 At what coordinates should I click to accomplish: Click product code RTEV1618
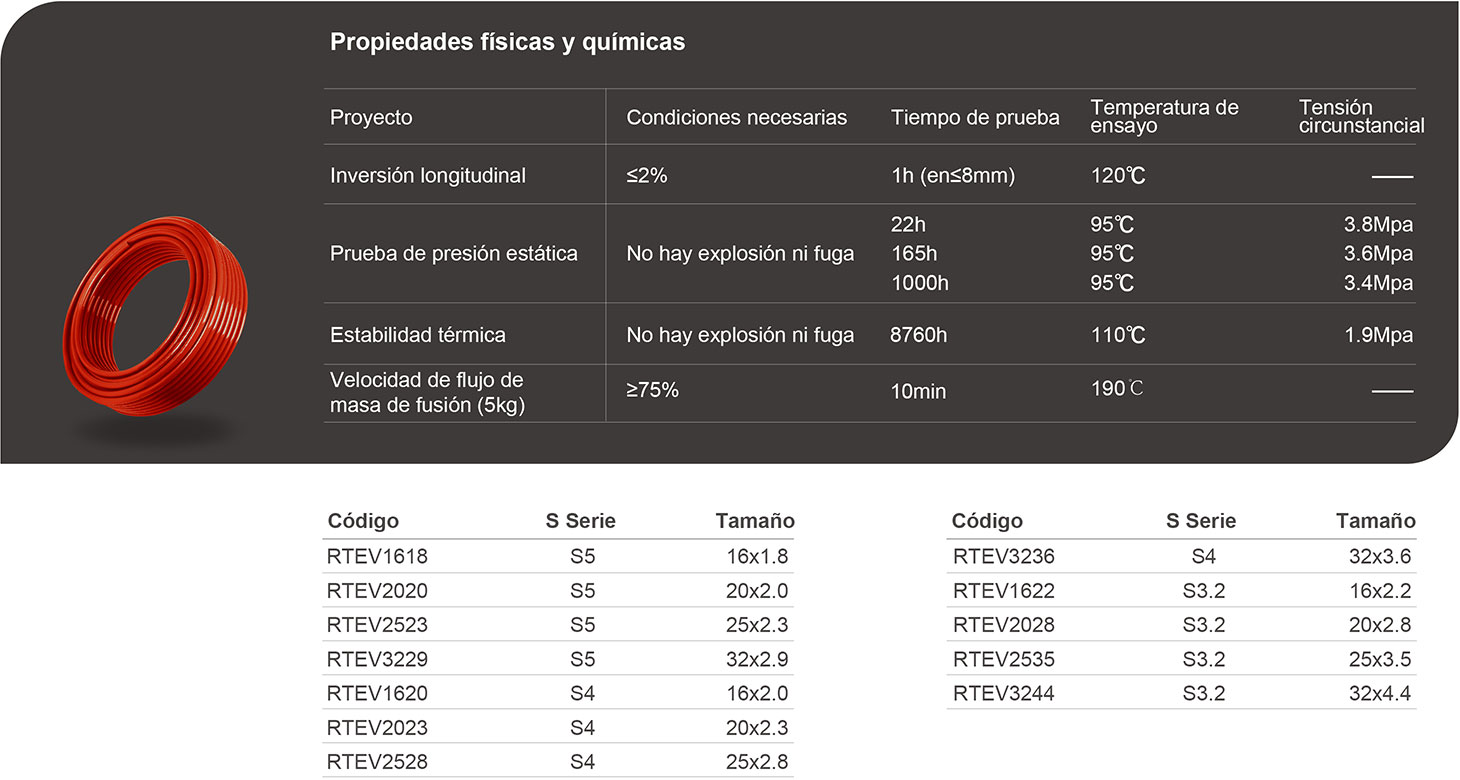377,557
